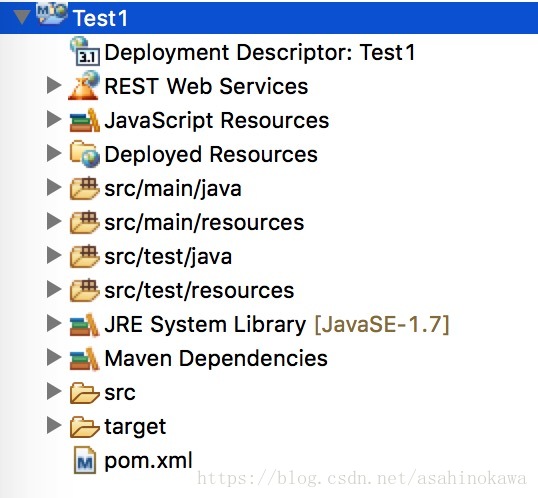Expand the src folder arrow
This screenshot has width=538, height=498.
click(x=54, y=391)
